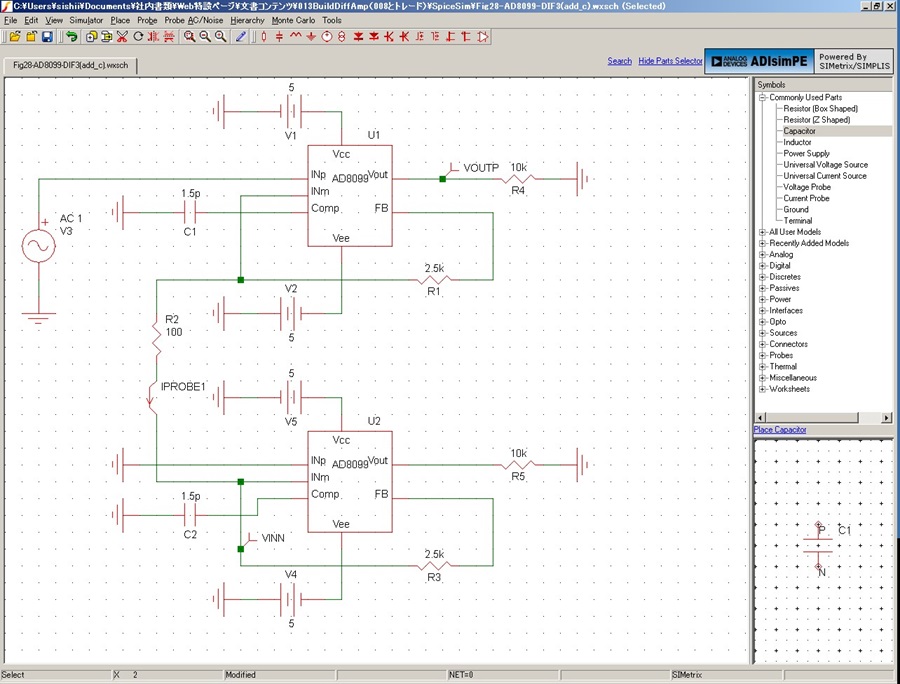This screenshot has width=900, height=684.
Task: Open the Hierarchy menu
Action: click(247, 20)
